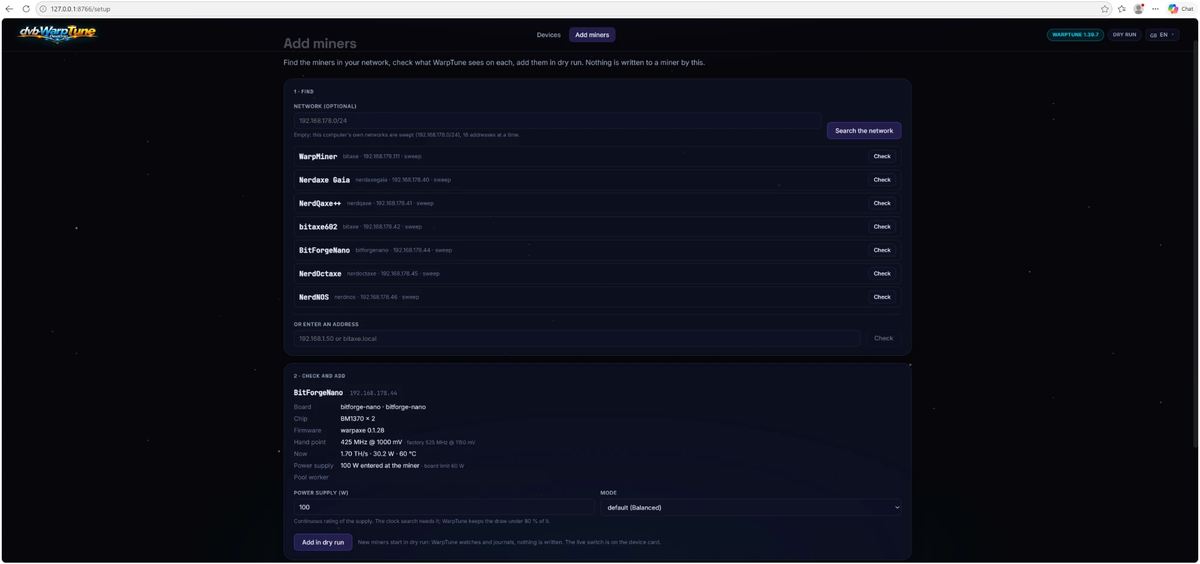
Task: Click the 425 MHz @ 1000 mV value
Action: tap(371, 442)
